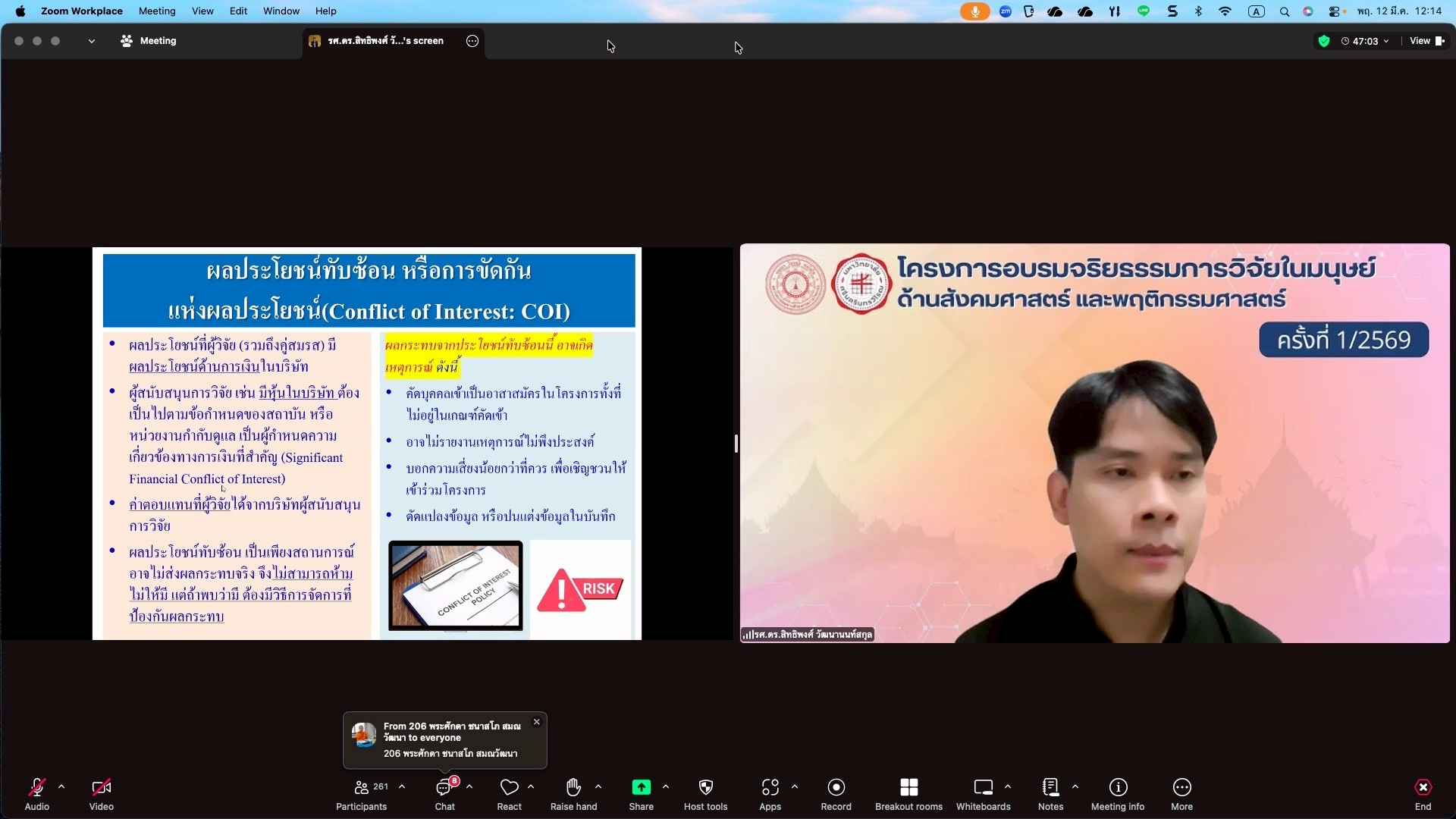Toggle meeting Record button
This screenshot has width=1456, height=819.
pyautogui.click(x=836, y=793)
